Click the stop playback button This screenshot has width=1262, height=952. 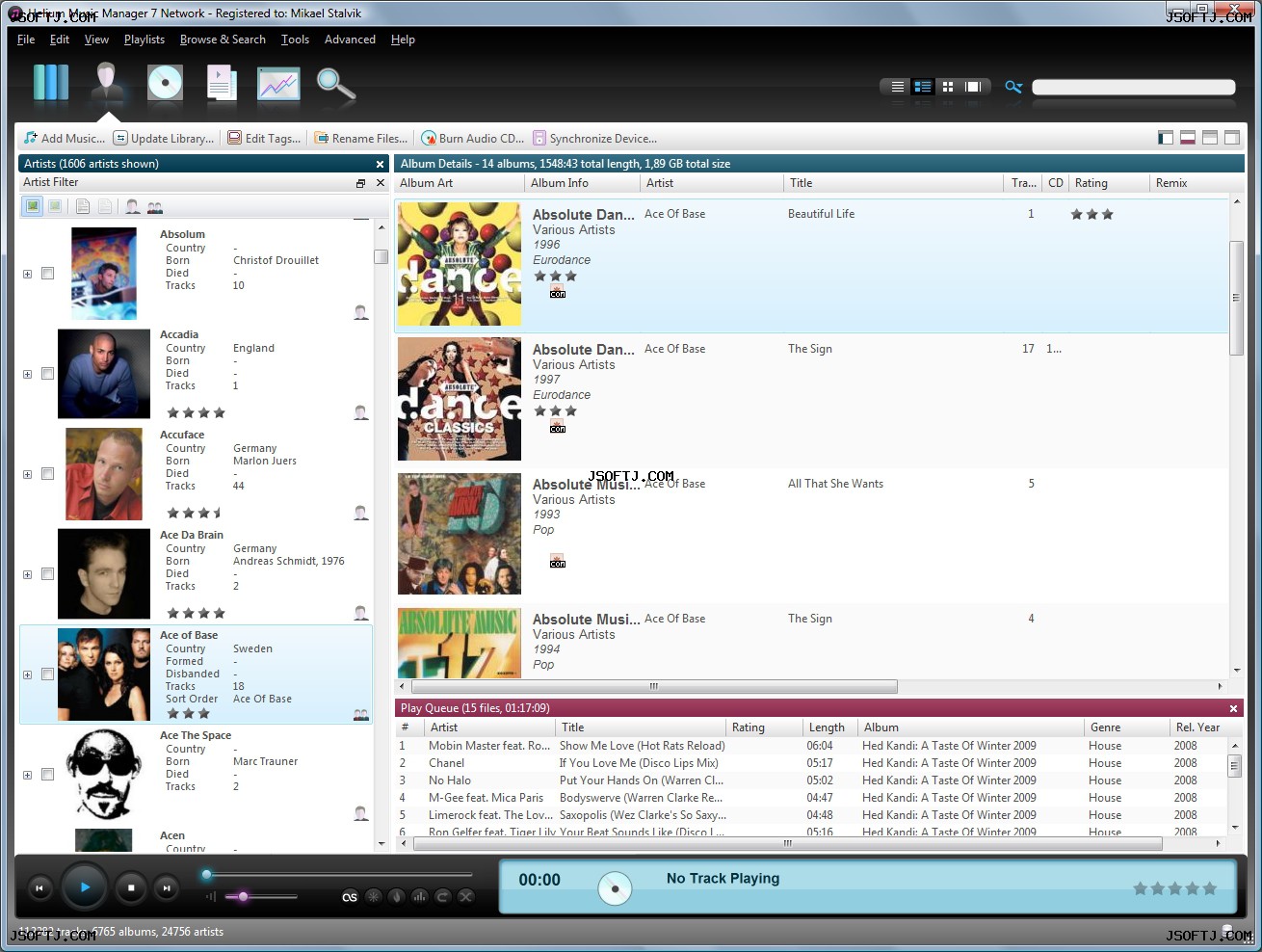click(131, 887)
